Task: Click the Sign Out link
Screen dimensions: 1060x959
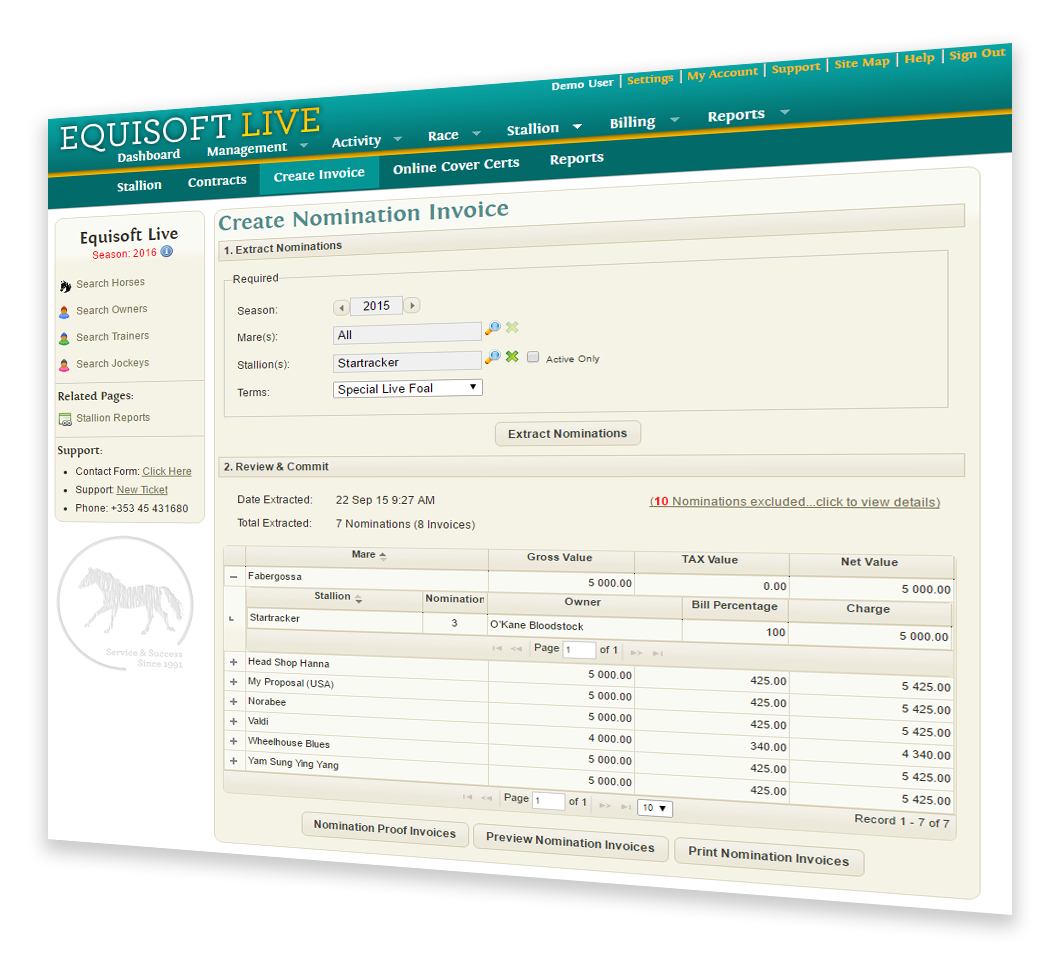Action: 978,54
